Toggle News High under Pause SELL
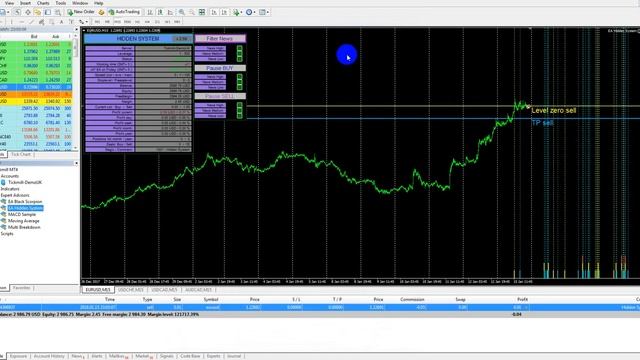Viewport: 640px width, 360px height. click(x=240, y=105)
